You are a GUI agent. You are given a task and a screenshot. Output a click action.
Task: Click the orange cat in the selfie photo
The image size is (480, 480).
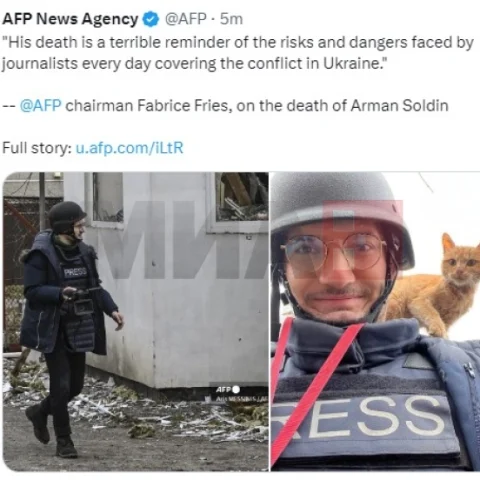[434, 285]
